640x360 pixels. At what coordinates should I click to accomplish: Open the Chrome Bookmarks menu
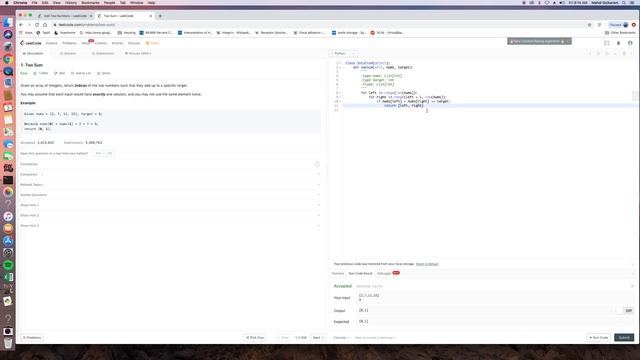[x=90, y=2]
